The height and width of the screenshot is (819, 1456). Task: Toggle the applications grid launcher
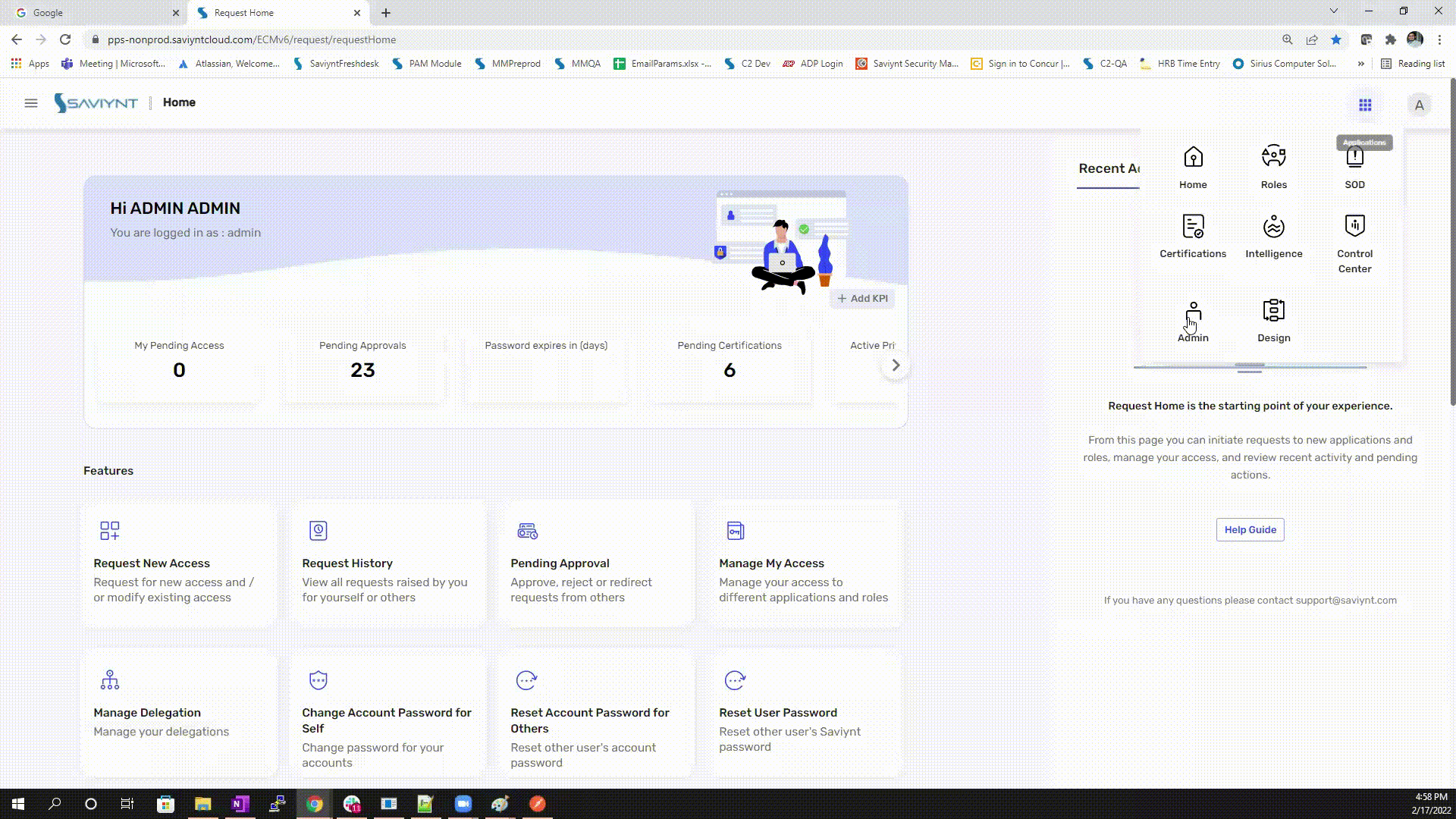[x=1364, y=105]
